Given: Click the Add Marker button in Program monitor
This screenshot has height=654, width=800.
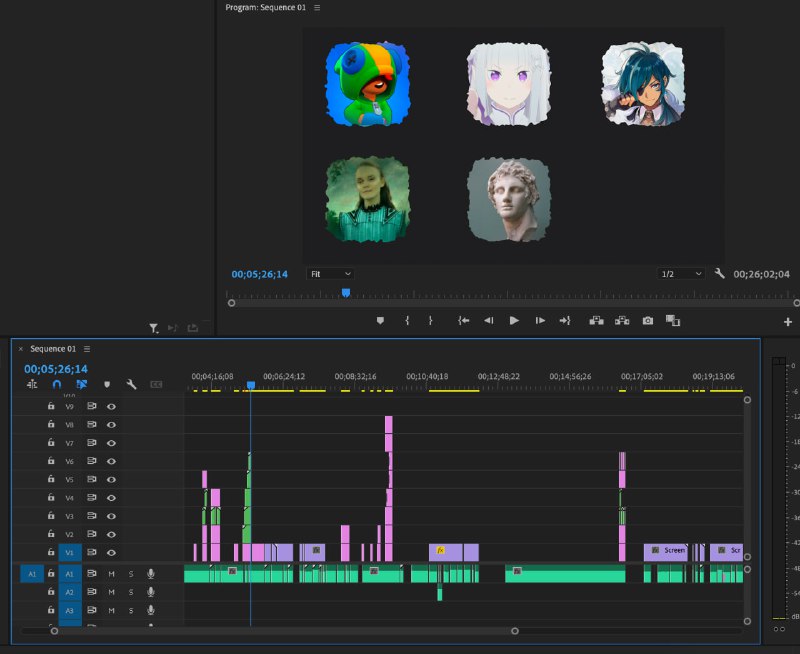Looking at the screenshot, I should pos(380,320).
